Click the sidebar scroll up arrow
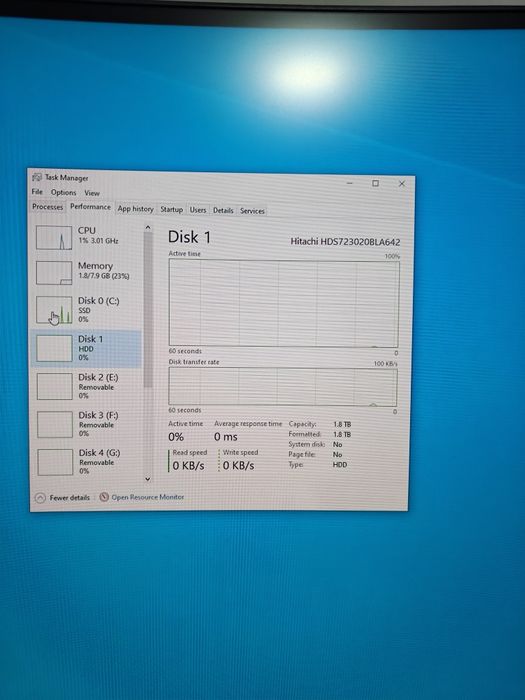The height and width of the screenshot is (700, 525). (148, 228)
